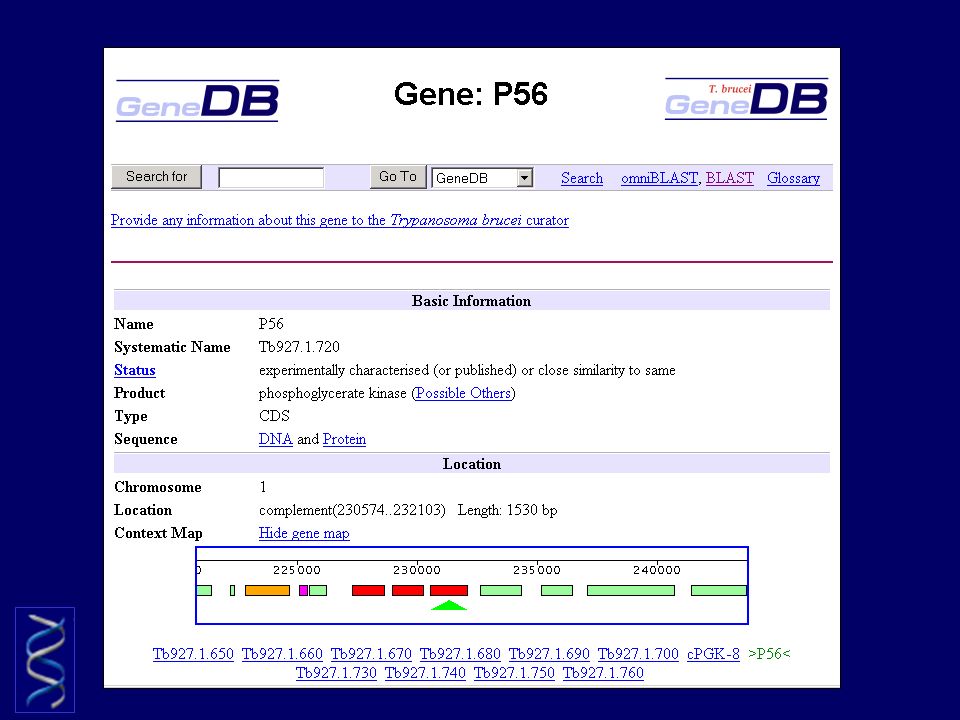Open the Search link
Image resolution: width=960 pixels, height=720 pixels.
[x=582, y=178]
